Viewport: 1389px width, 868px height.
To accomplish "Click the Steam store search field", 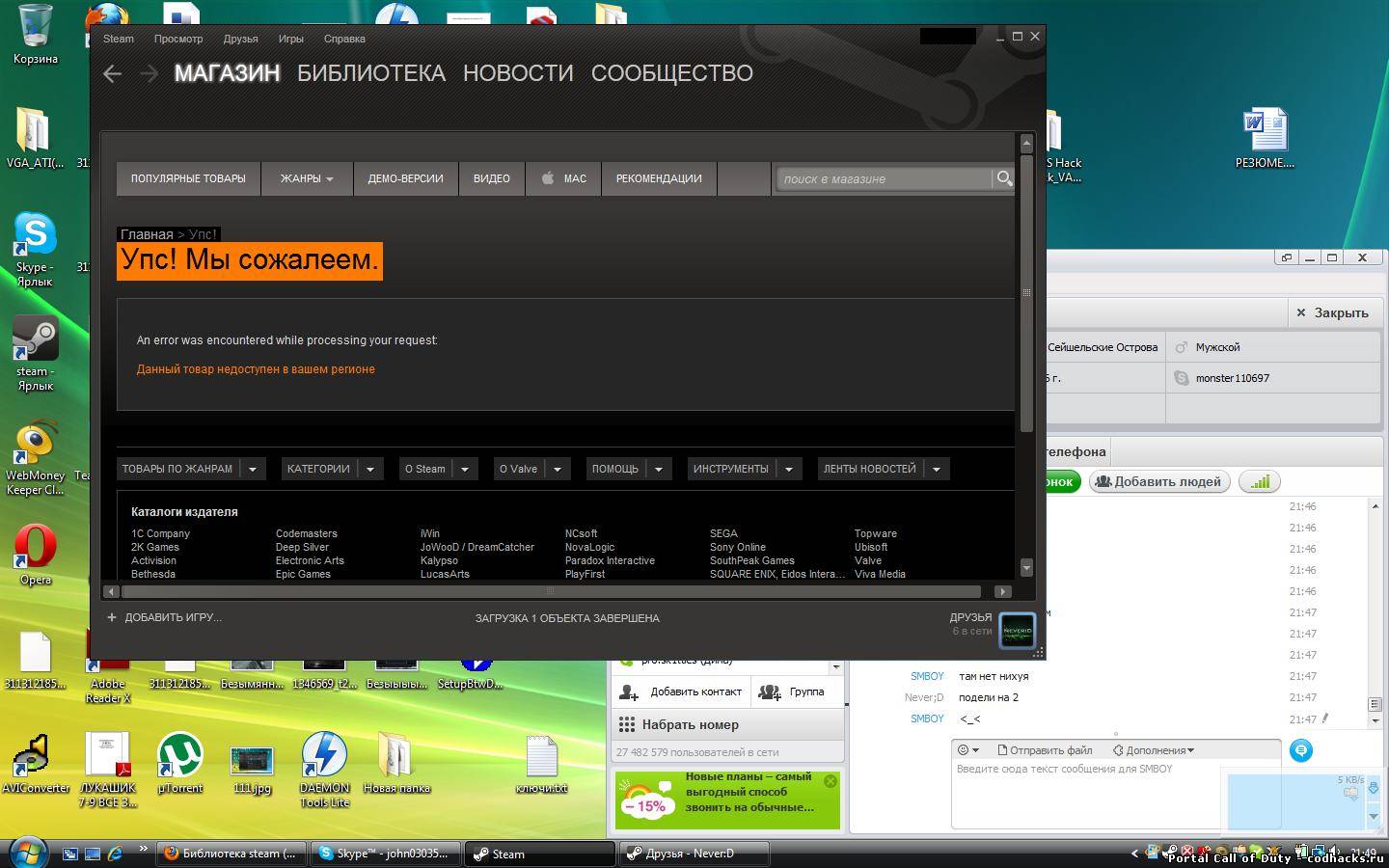I will tap(885, 178).
